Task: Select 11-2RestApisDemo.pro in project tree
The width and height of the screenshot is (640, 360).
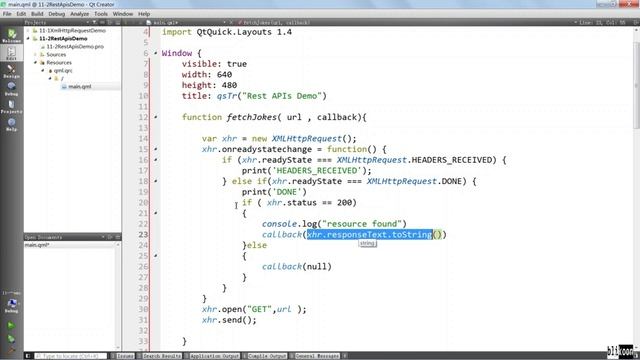Action: 75,47
